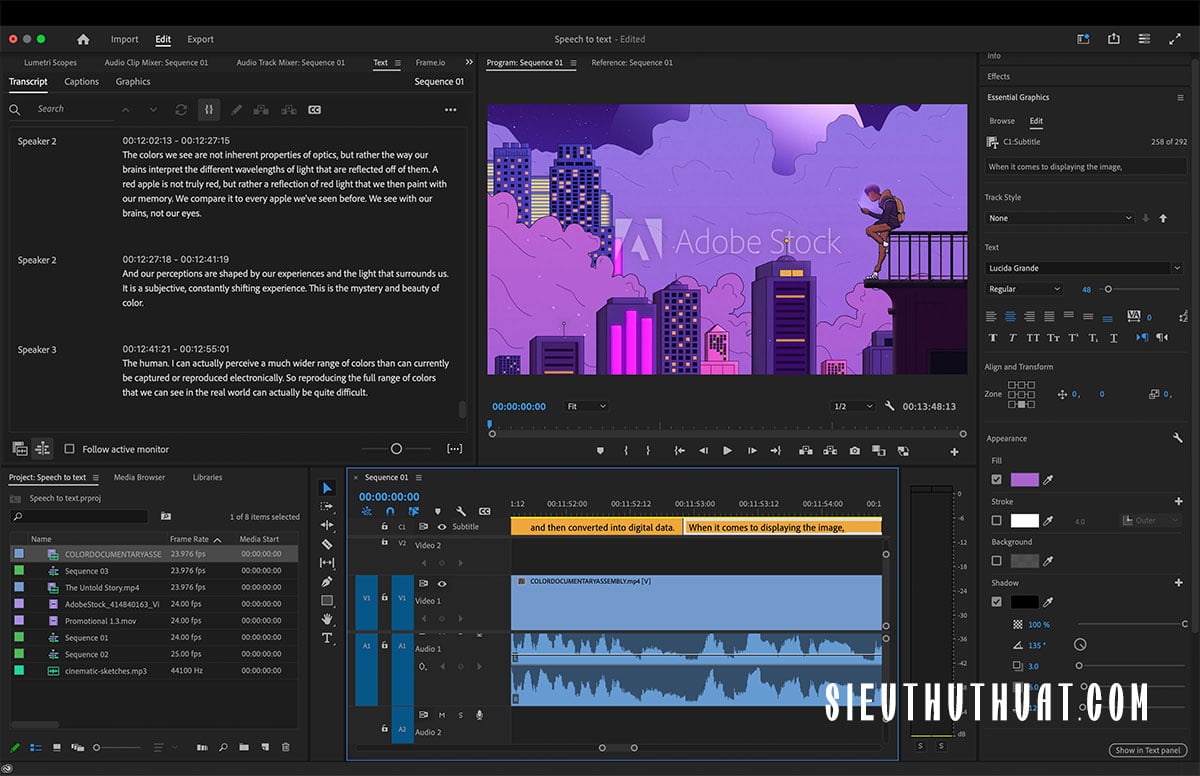
Task: Select the Razor tool
Action: [327, 544]
